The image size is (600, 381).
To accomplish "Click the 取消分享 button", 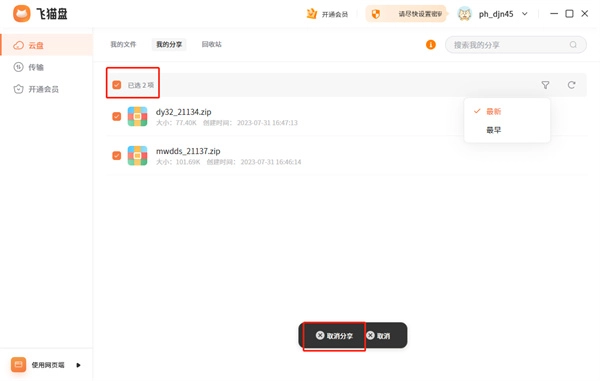I will 334,336.
